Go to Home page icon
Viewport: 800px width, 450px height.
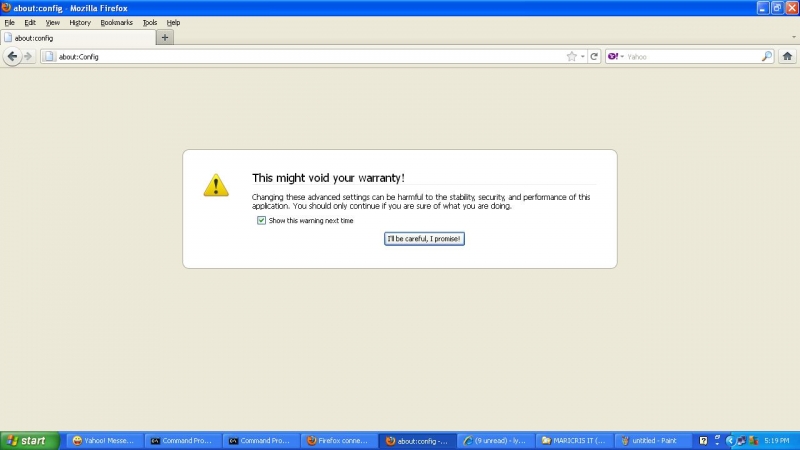(787, 56)
